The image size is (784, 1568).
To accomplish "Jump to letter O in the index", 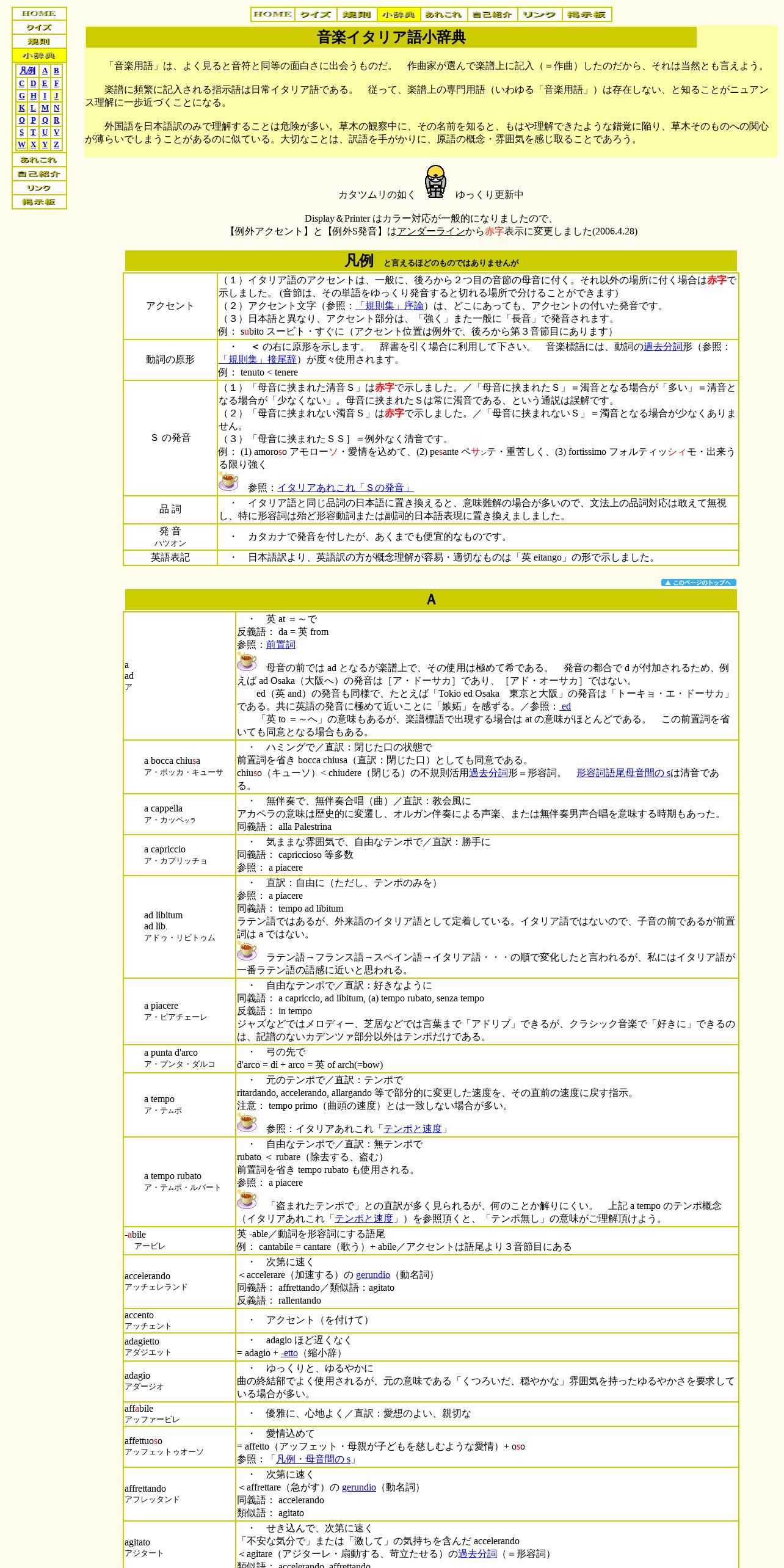I will (x=22, y=120).
